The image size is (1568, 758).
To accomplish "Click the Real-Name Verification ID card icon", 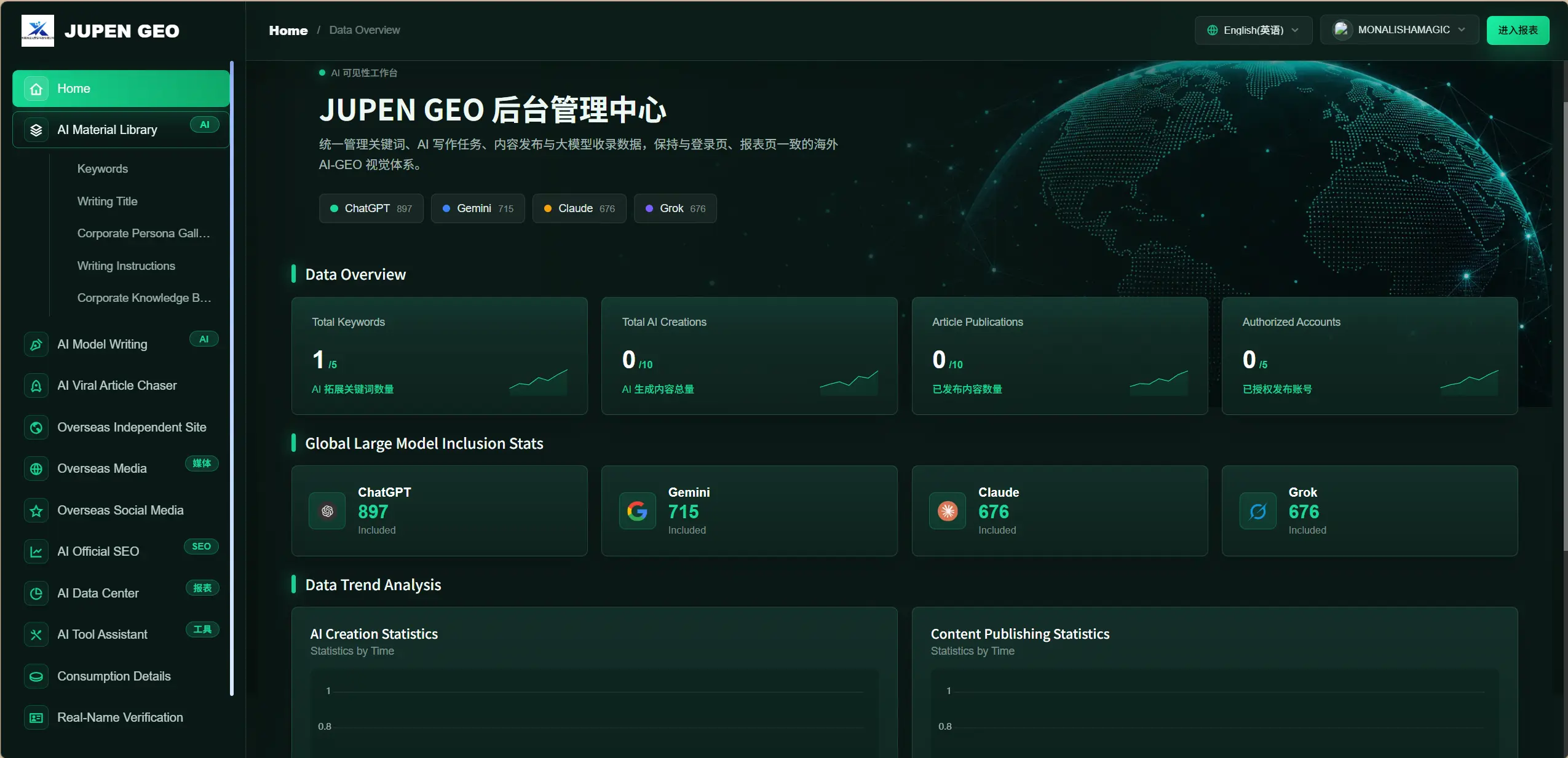I will (36, 718).
